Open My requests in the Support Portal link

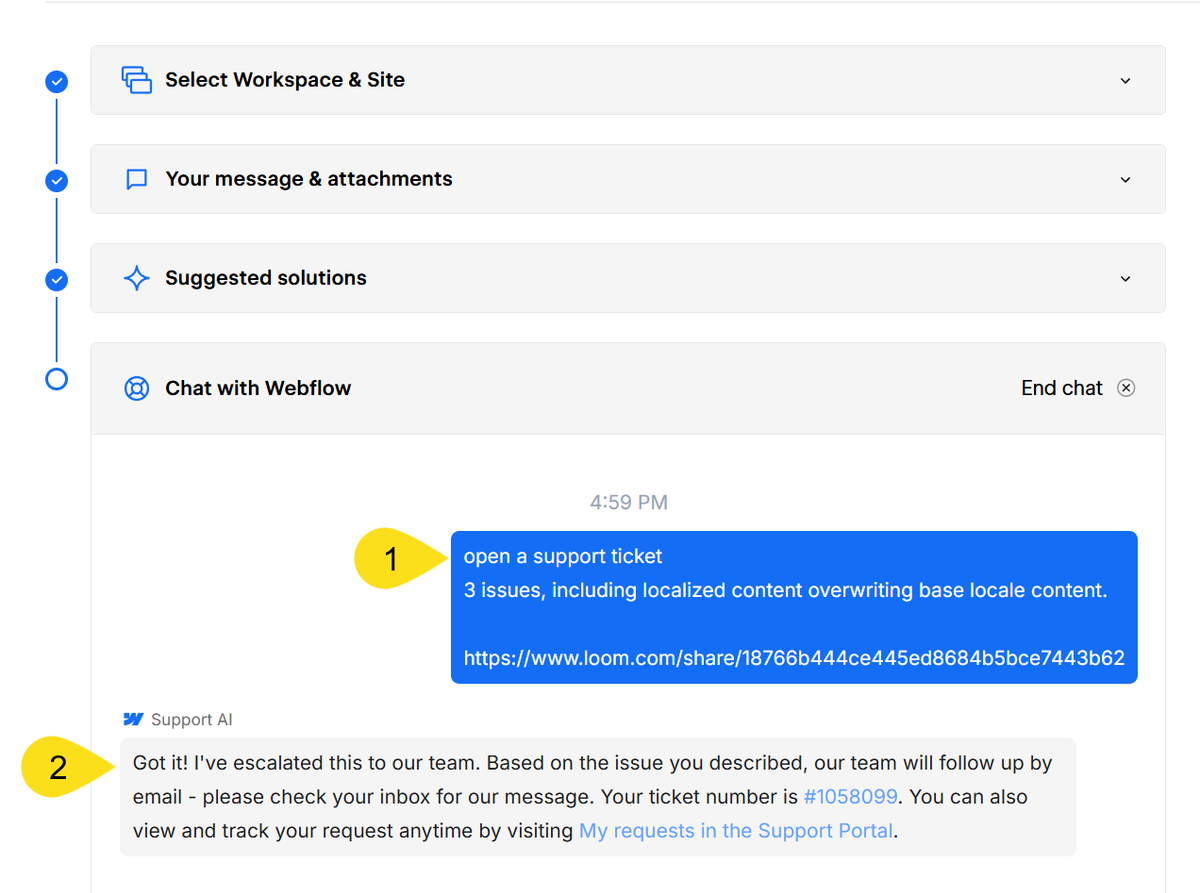pos(736,831)
